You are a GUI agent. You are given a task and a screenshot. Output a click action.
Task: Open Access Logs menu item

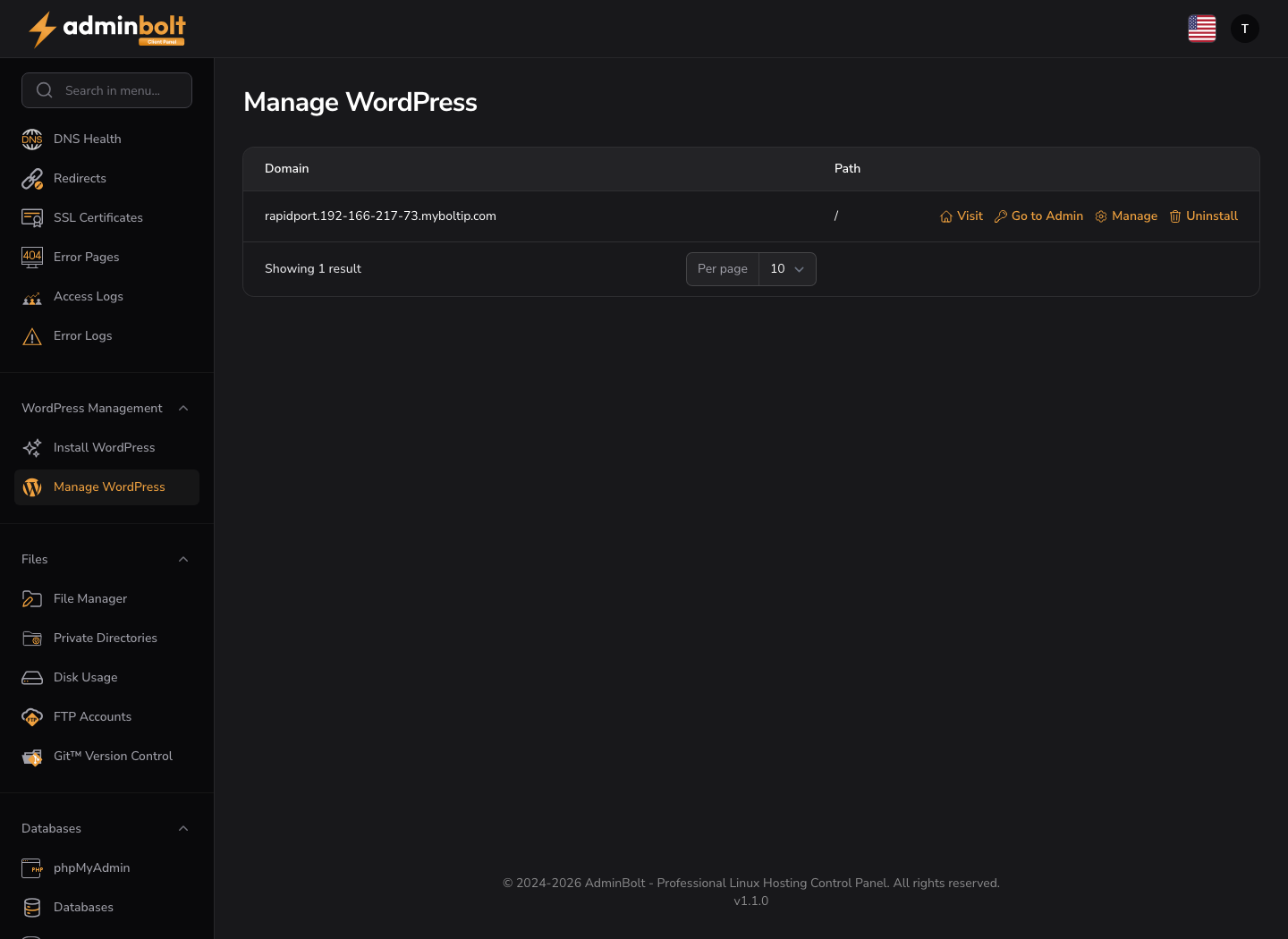(106, 296)
